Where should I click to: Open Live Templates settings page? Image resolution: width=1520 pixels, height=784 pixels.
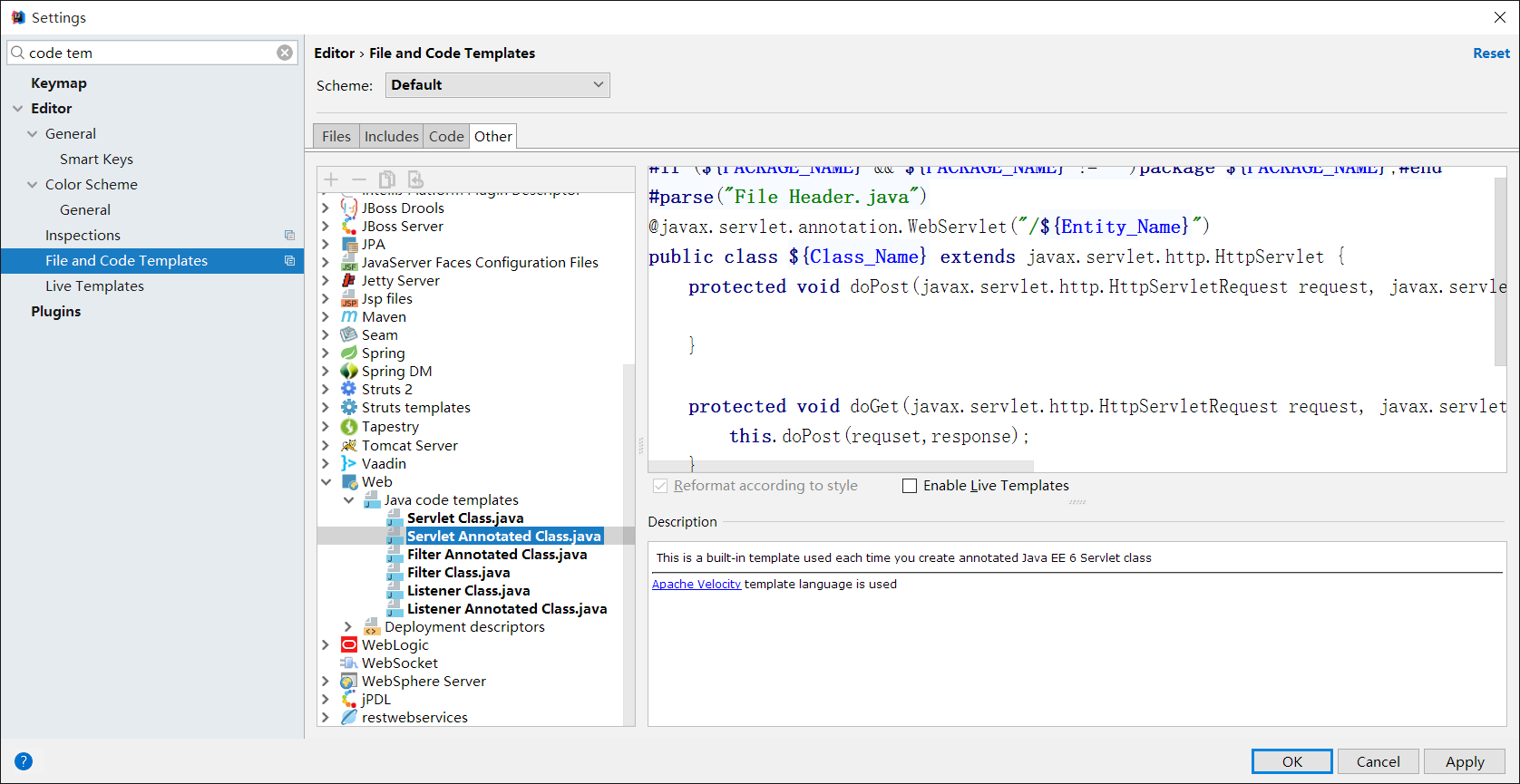pyautogui.click(x=94, y=286)
